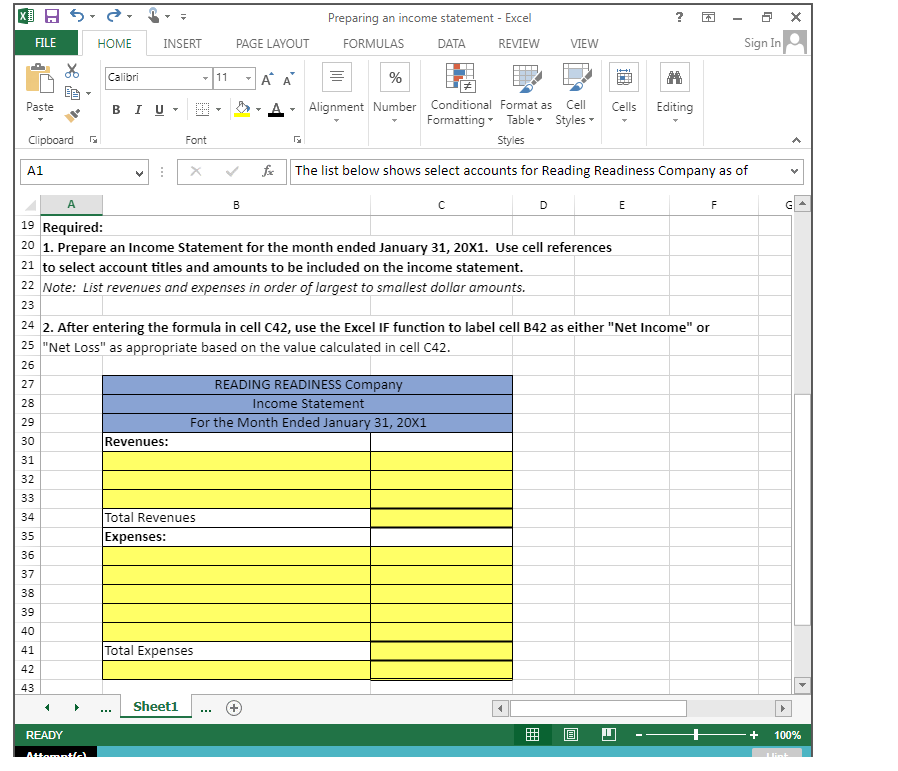Select the Percent Style number format
This screenshot has width=898, height=771.
(394, 77)
